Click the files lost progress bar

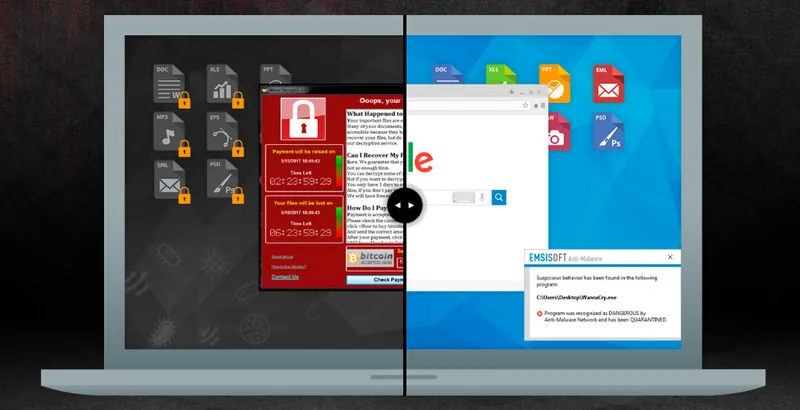(x=339, y=223)
